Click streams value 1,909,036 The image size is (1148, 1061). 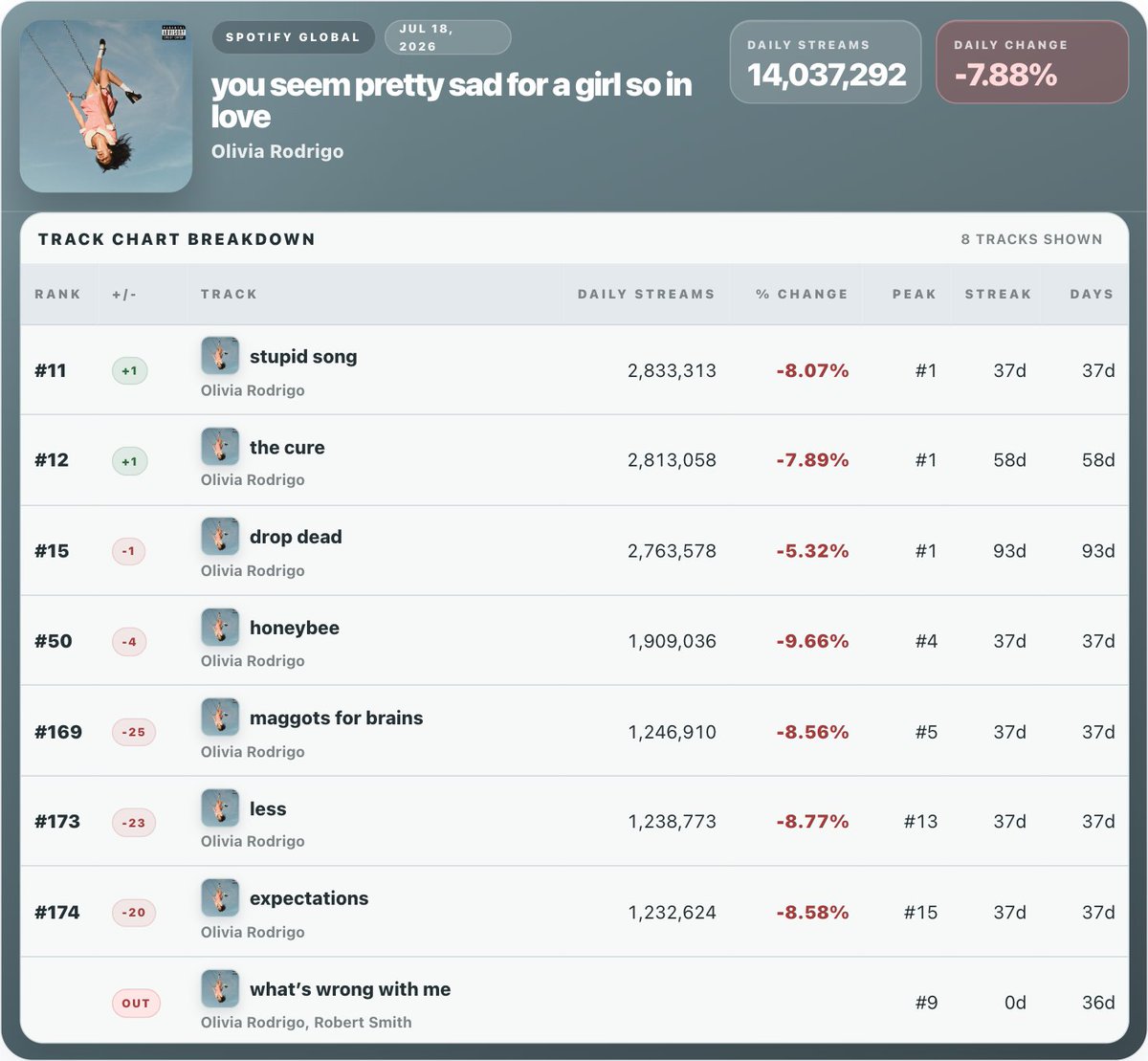(x=672, y=641)
